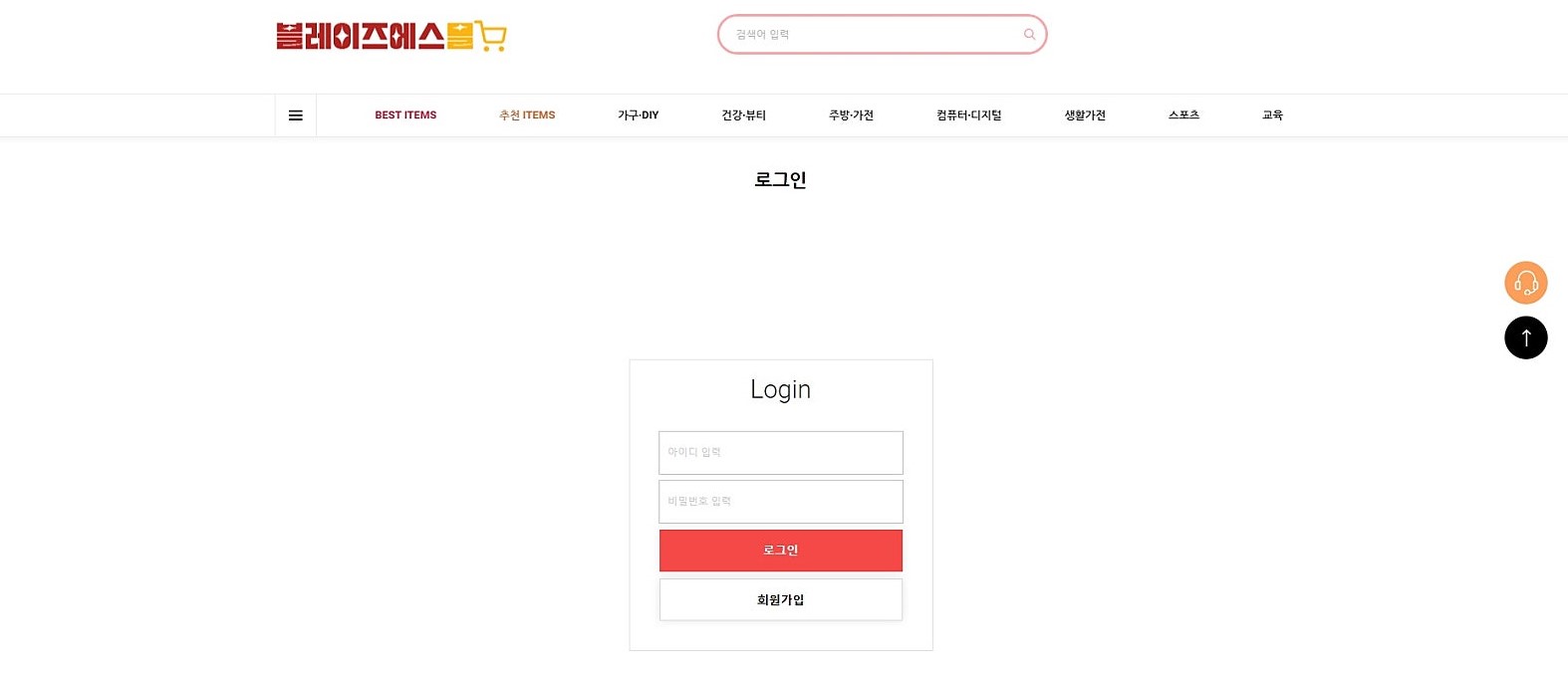This screenshot has width=1568, height=673.
Task: Click the search magnifier icon
Action: (1029, 35)
